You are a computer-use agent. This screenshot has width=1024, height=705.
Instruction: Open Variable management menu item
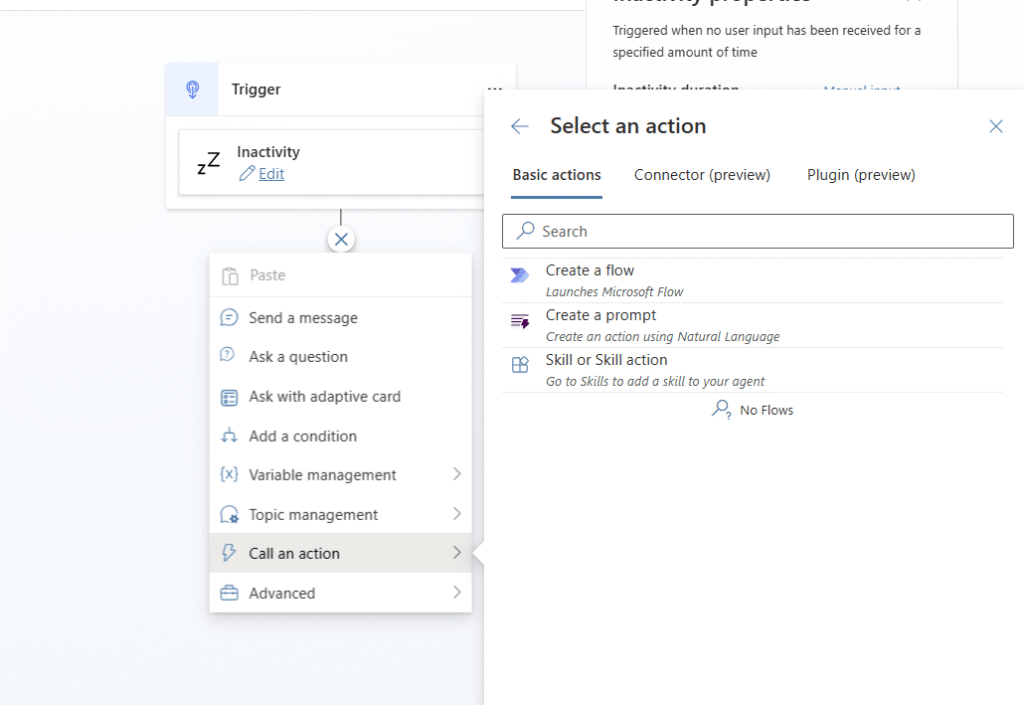[340, 475]
